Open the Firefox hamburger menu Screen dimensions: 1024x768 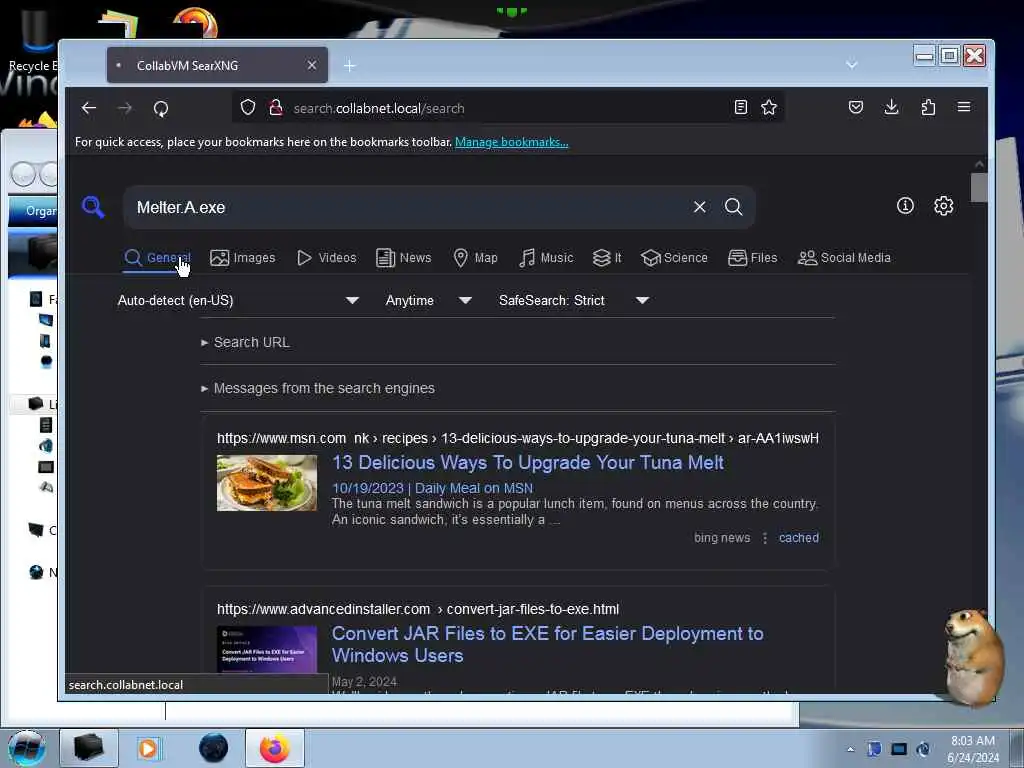point(964,107)
